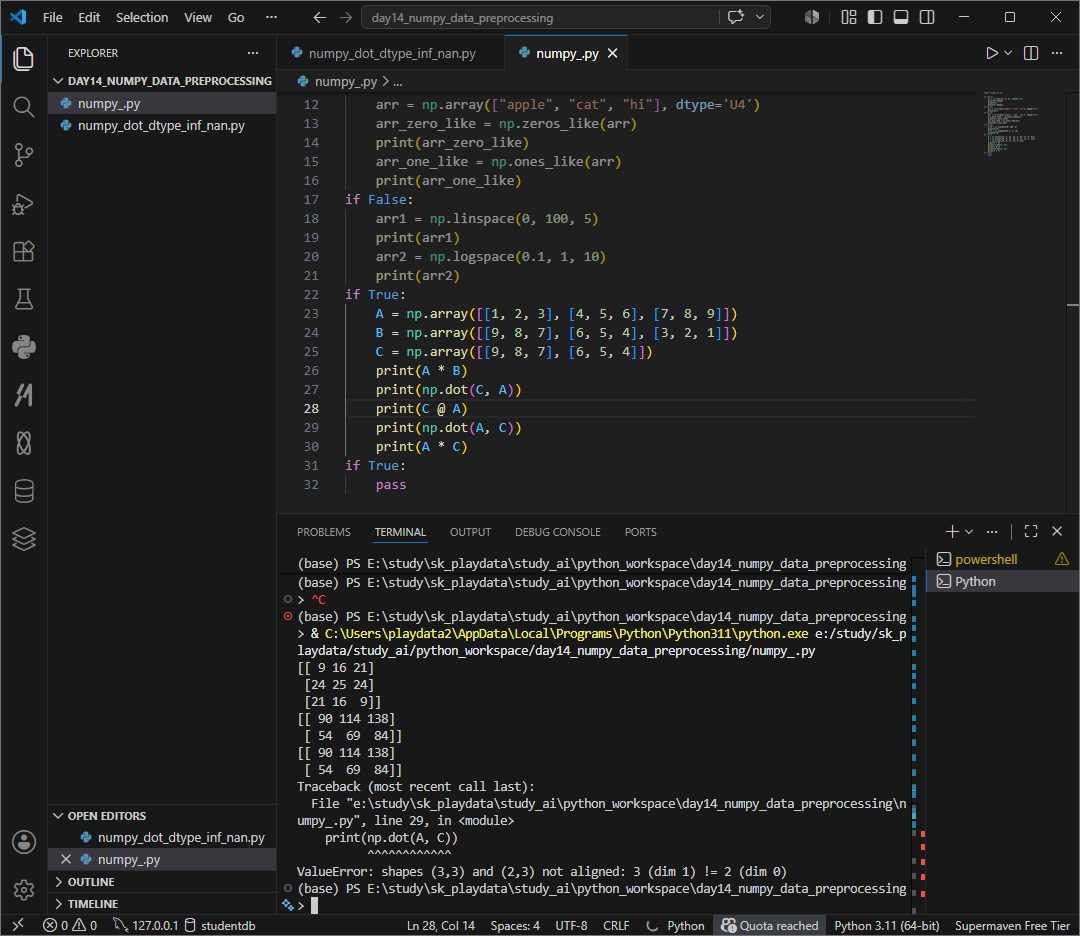Image resolution: width=1080 pixels, height=936 pixels.
Task: Toggle the secondary side bar layout button
Action: tap(927, 17)
